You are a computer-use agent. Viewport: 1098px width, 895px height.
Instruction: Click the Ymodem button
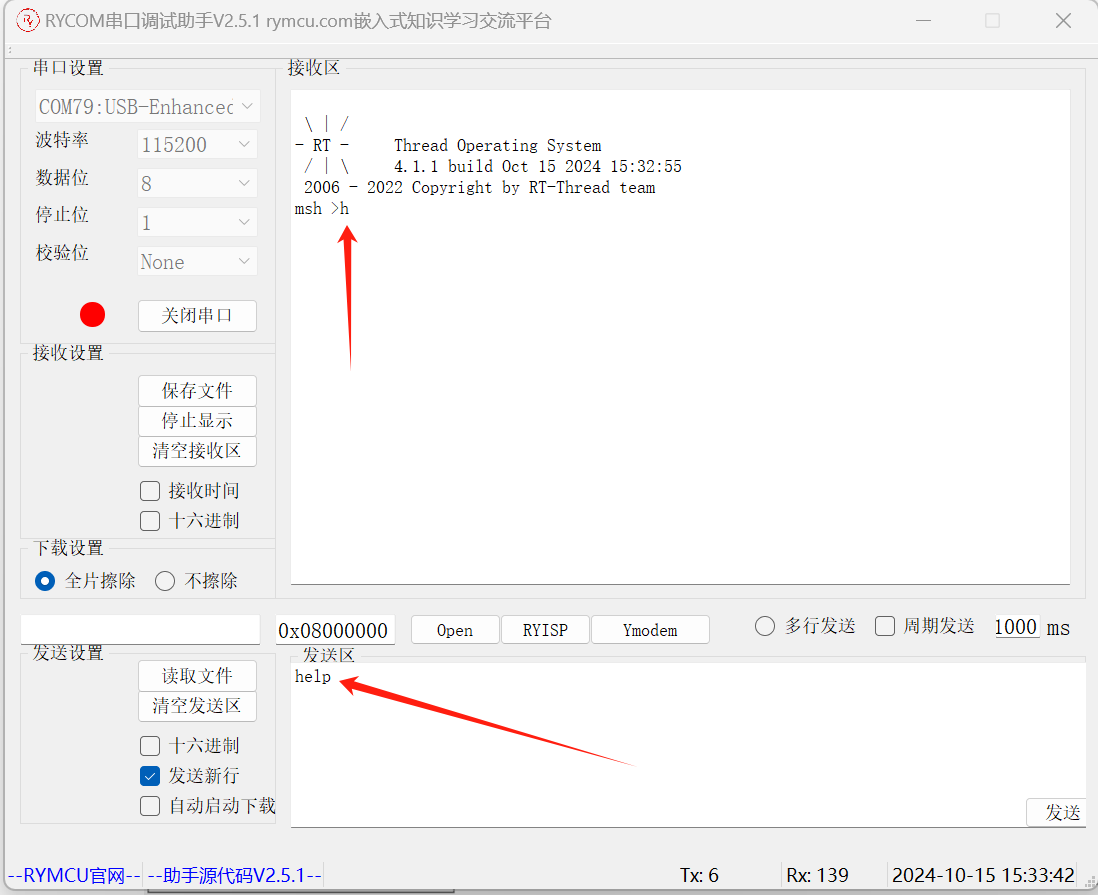click(650, 630)
